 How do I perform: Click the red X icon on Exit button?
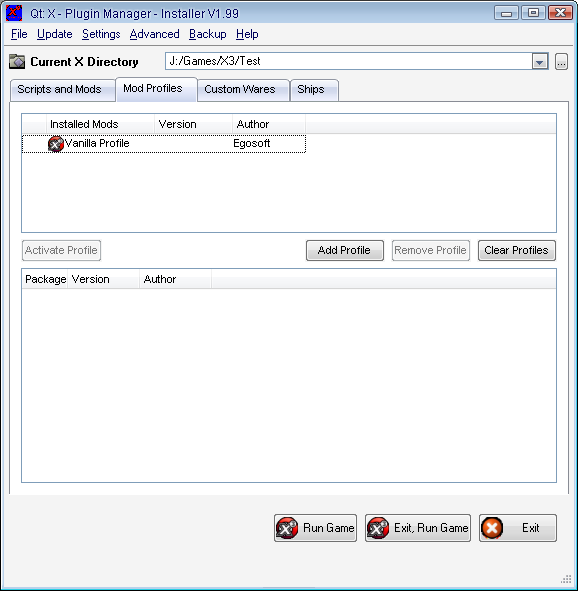[492, 528]
